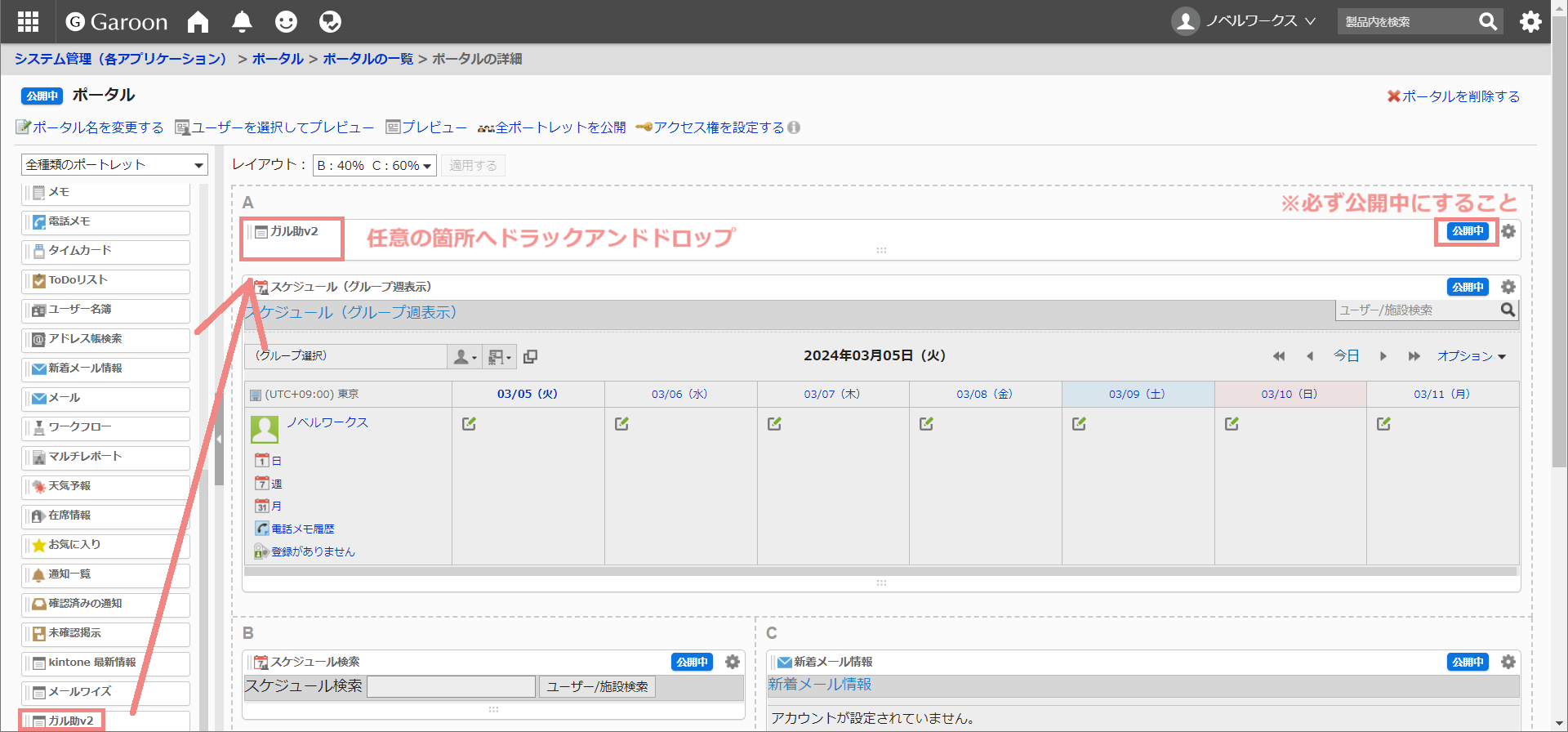Click the スケジュール検索 text field
This screenshot has width=1568, height=732.
point(452,687)
